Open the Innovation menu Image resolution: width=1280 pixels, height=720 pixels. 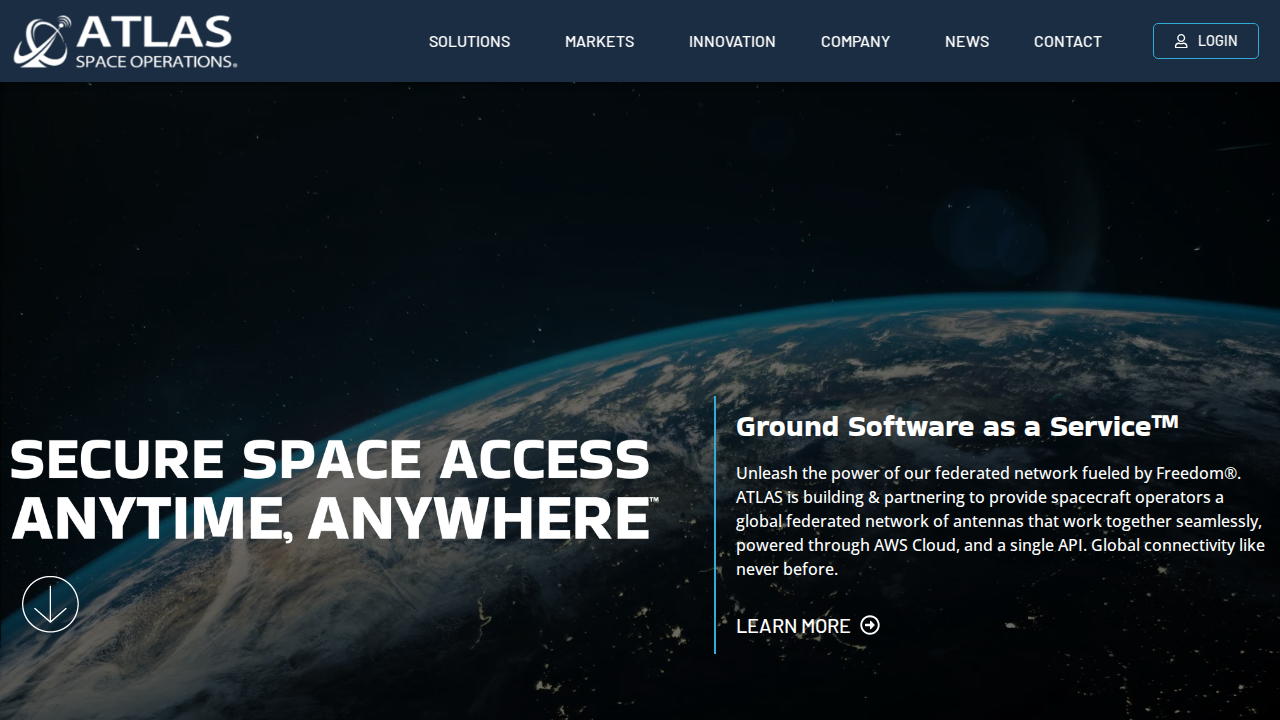pos(732,41)
